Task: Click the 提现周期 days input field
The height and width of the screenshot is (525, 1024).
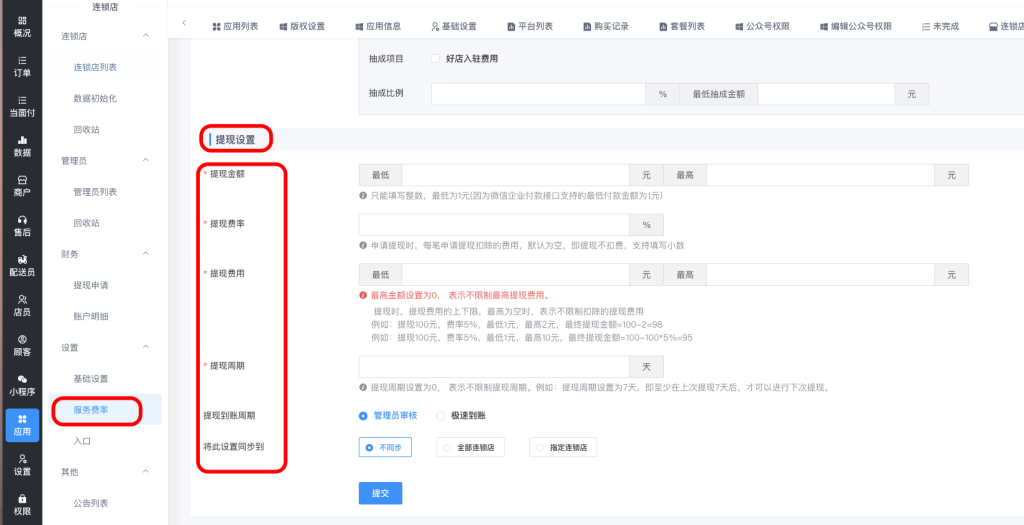Action: click(x=494, y=366)
